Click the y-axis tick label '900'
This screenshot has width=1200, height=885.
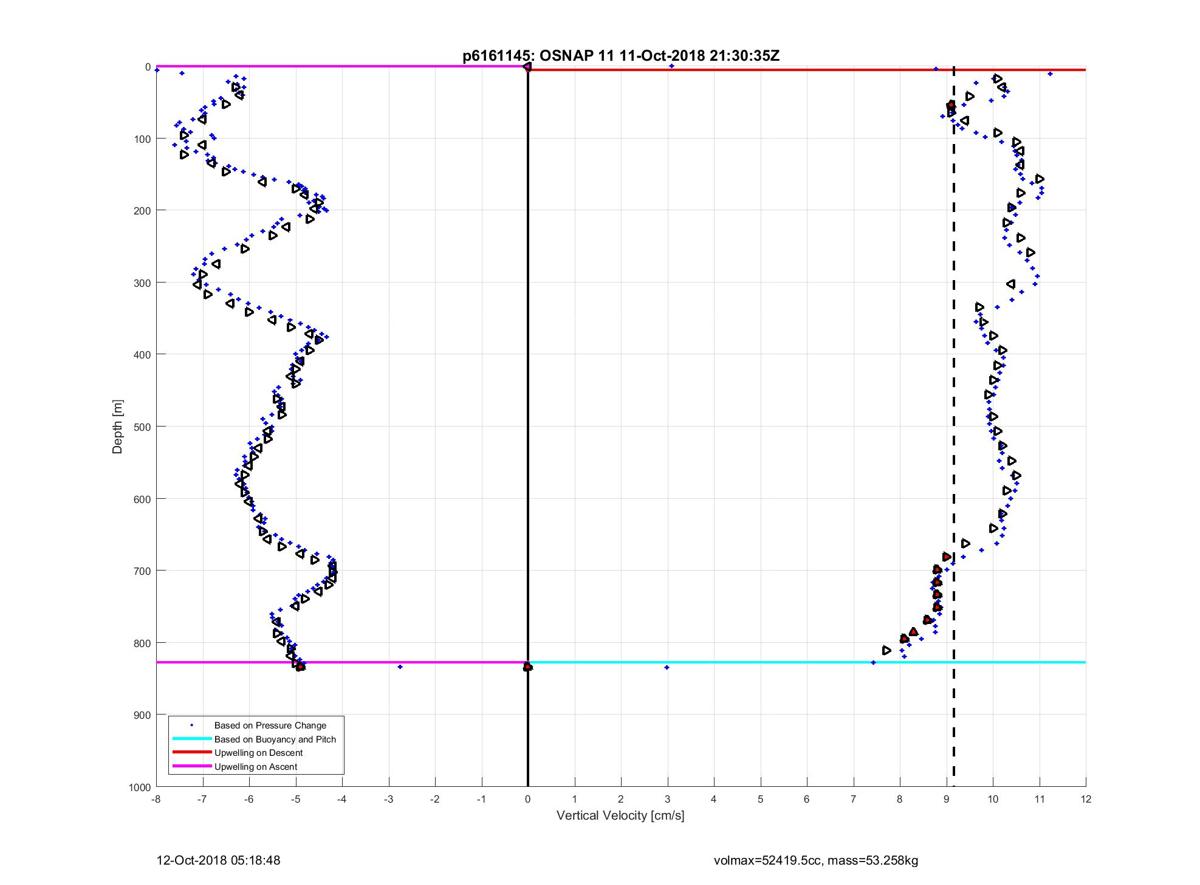coord(142,715)
